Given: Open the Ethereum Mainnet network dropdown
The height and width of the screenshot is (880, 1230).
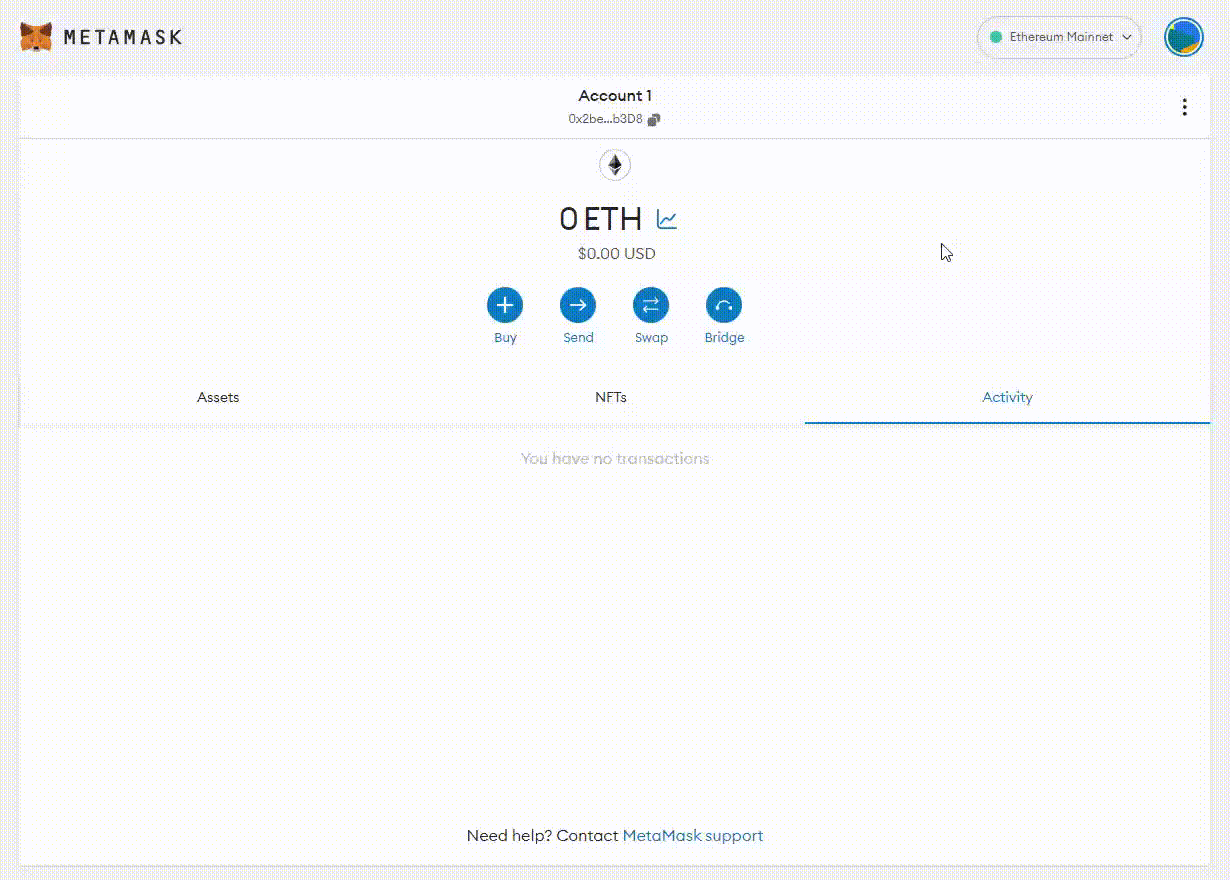Looking at the screenshot, I should tap(1059, 37).
